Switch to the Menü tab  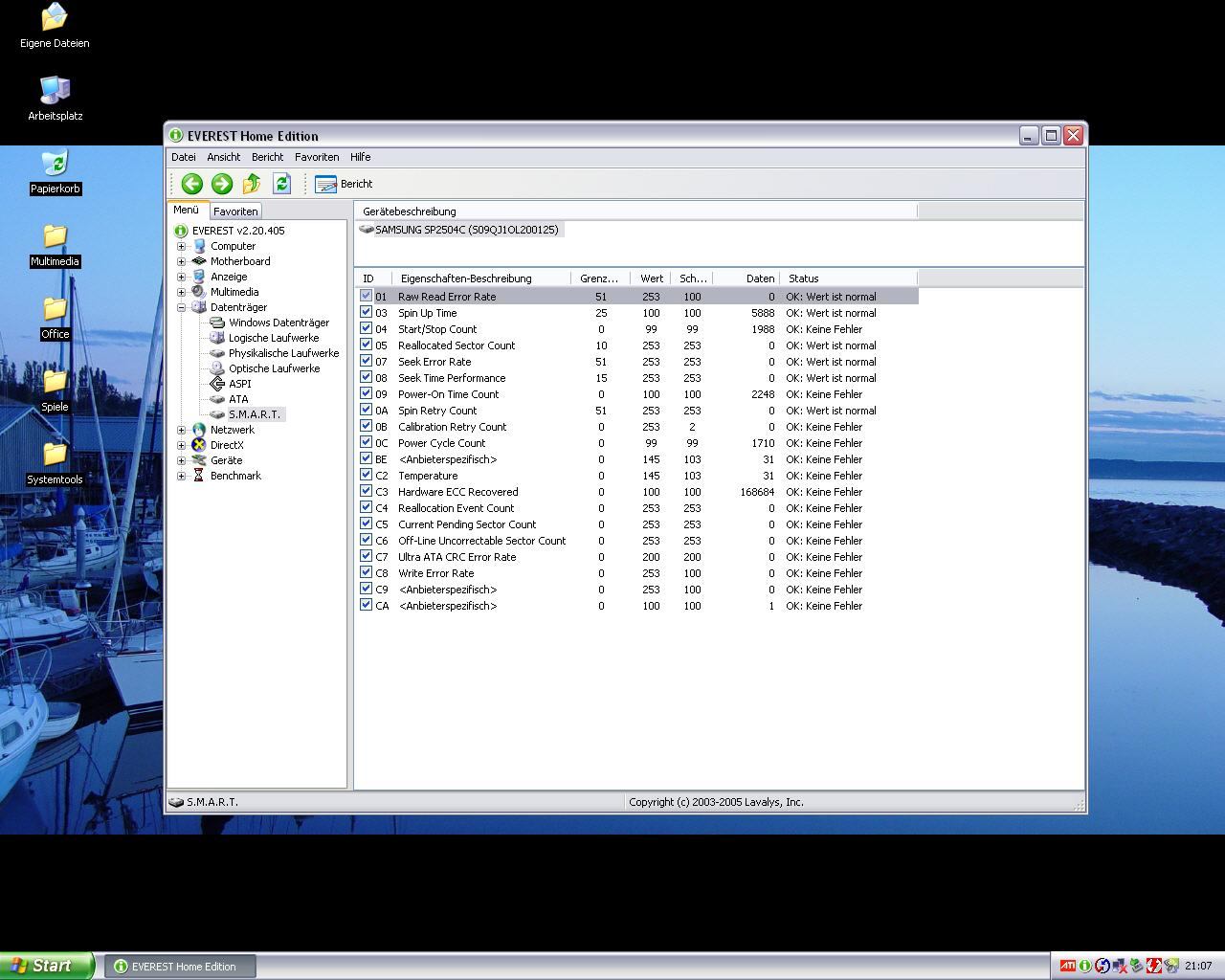coord(187,211)
